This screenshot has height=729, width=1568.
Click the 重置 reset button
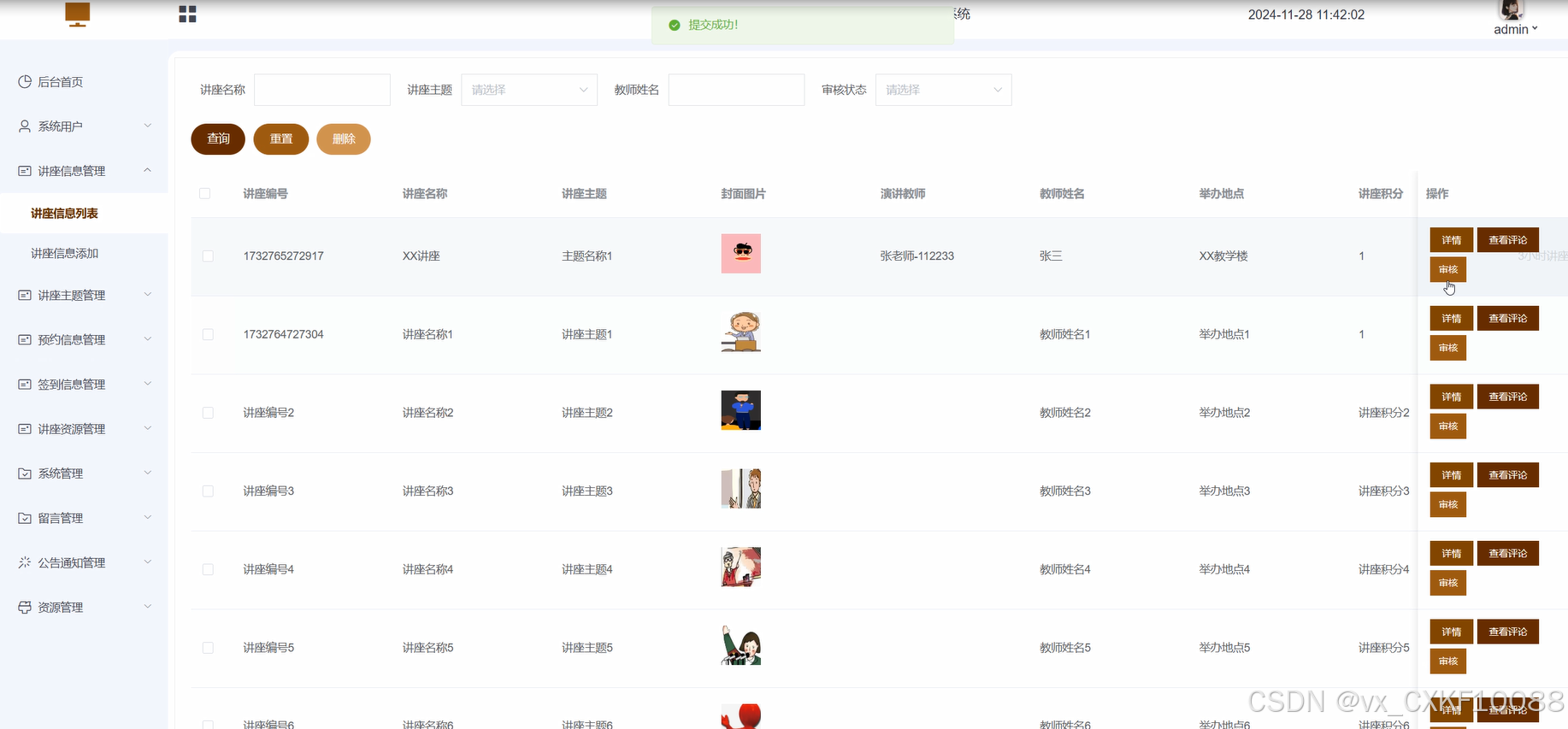281,139
